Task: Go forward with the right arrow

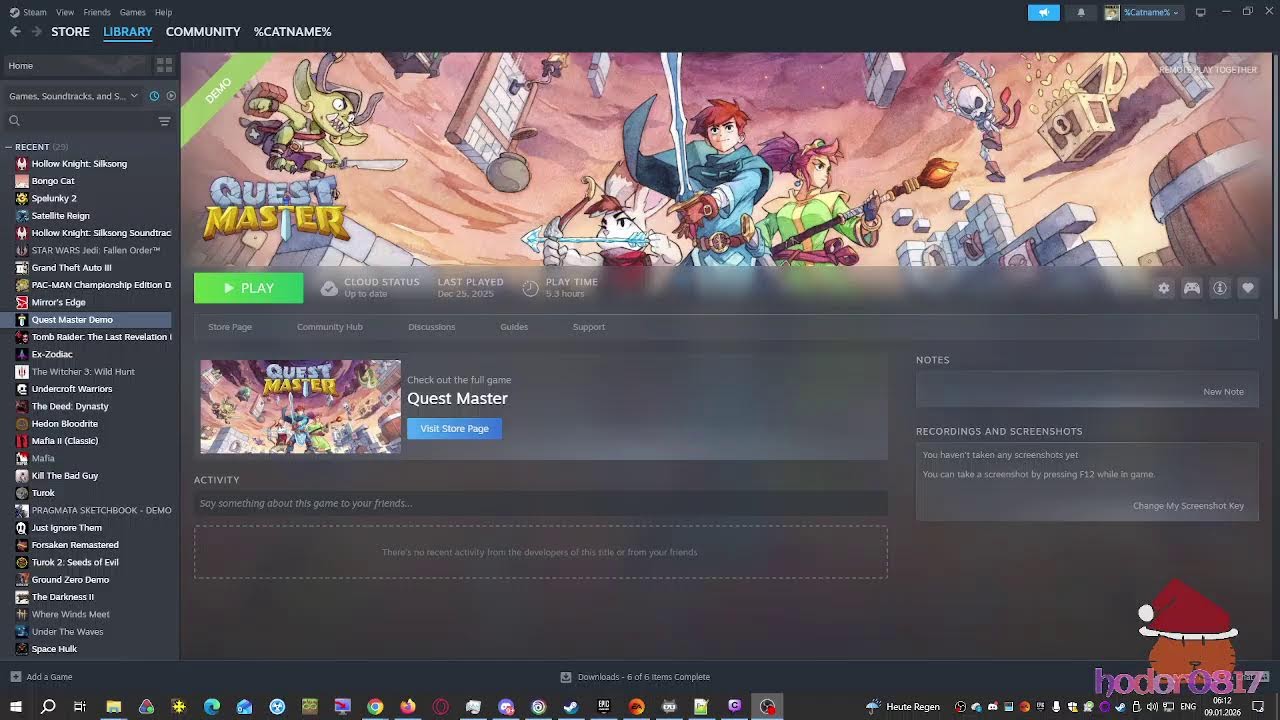Action: click(36, 32)
